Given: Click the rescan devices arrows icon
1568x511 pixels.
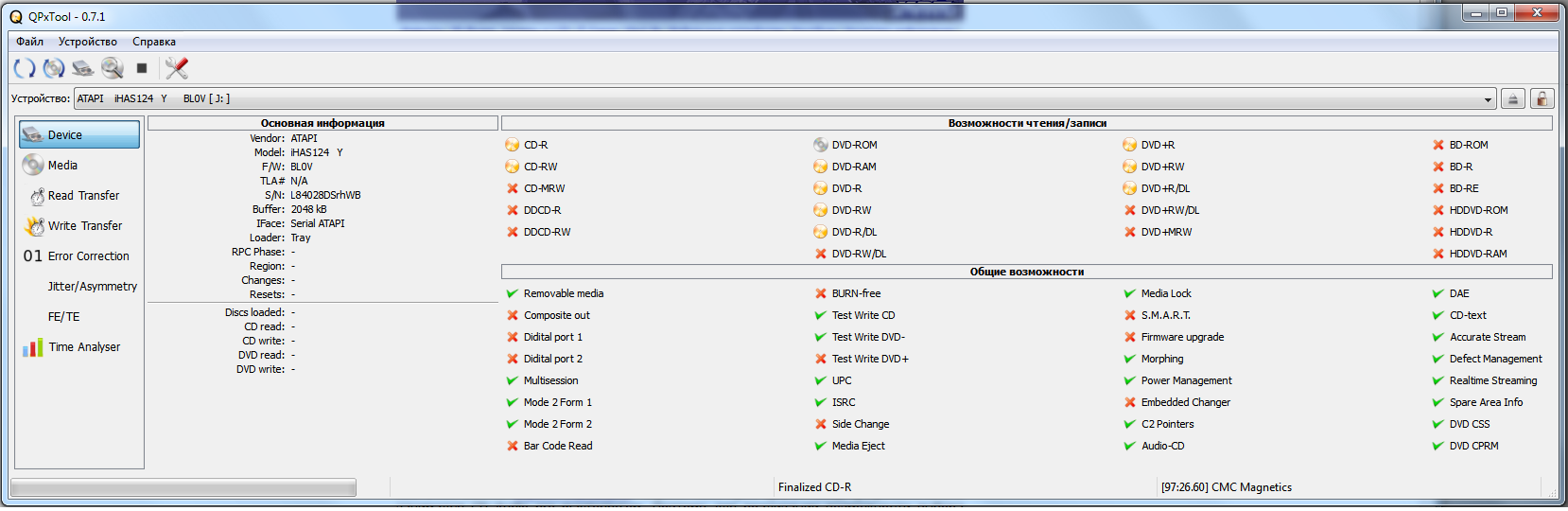Looking at the screenshot, I should pyautogui.click(x=25, y=68).
